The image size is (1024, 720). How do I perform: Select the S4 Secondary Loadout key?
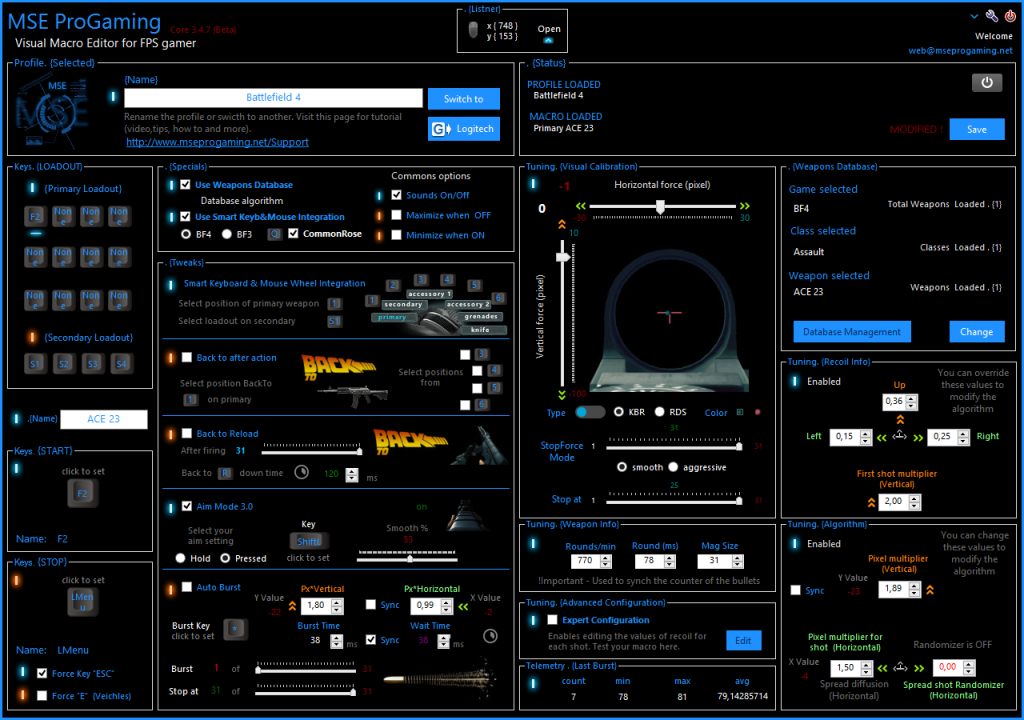click(121, 363)
